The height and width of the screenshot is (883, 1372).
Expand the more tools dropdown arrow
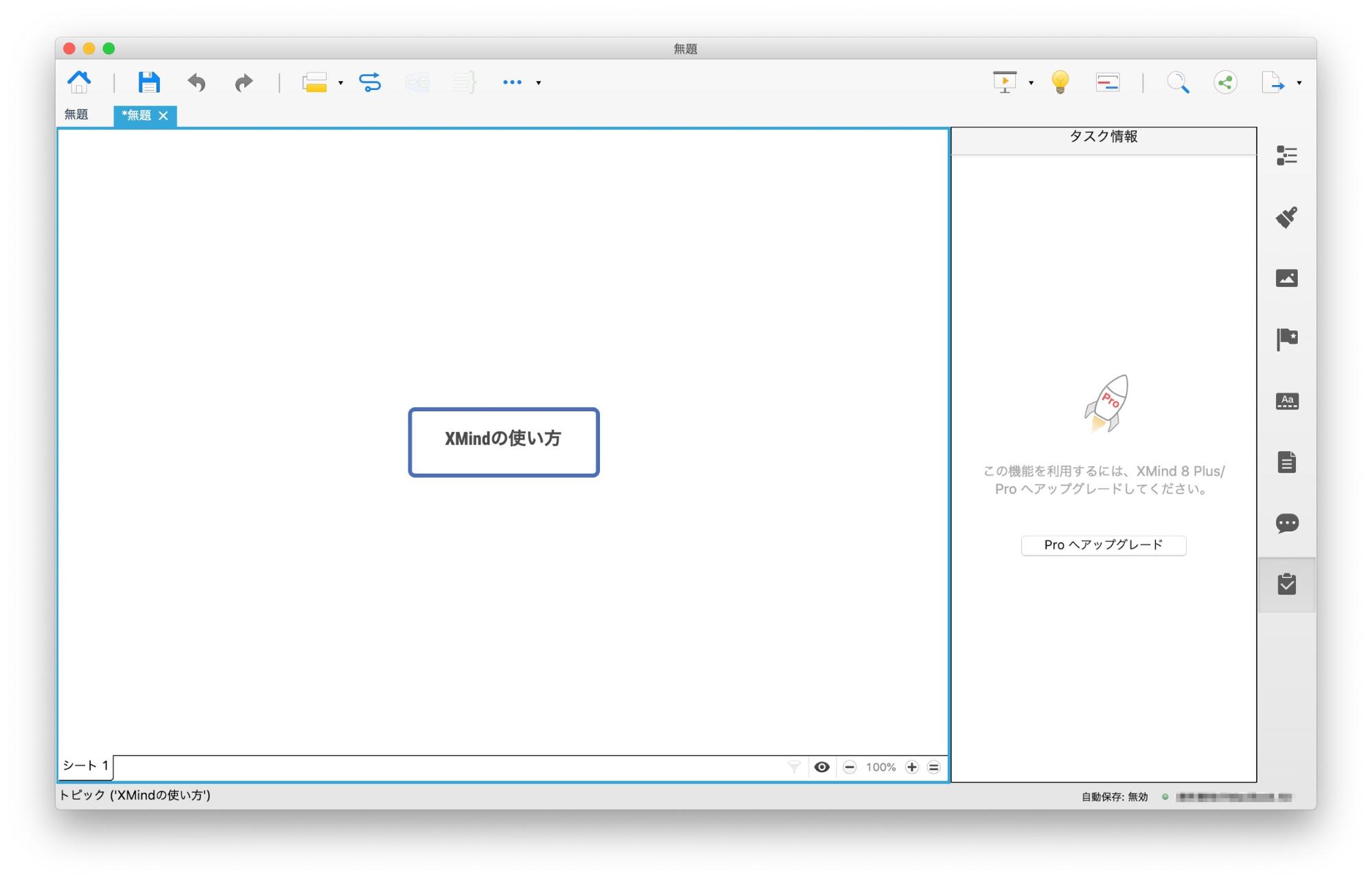click(539, 83)
